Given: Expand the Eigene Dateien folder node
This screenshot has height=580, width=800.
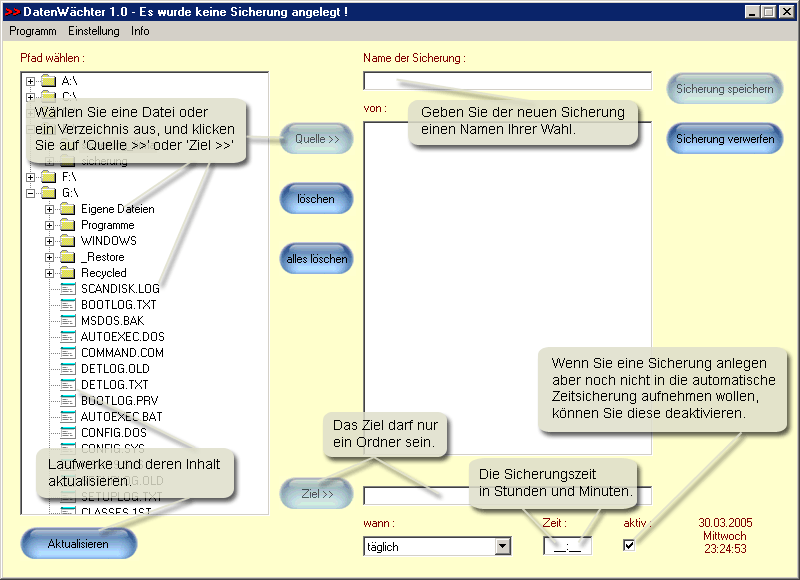Looking at the screenshot, I should [50, 209].
